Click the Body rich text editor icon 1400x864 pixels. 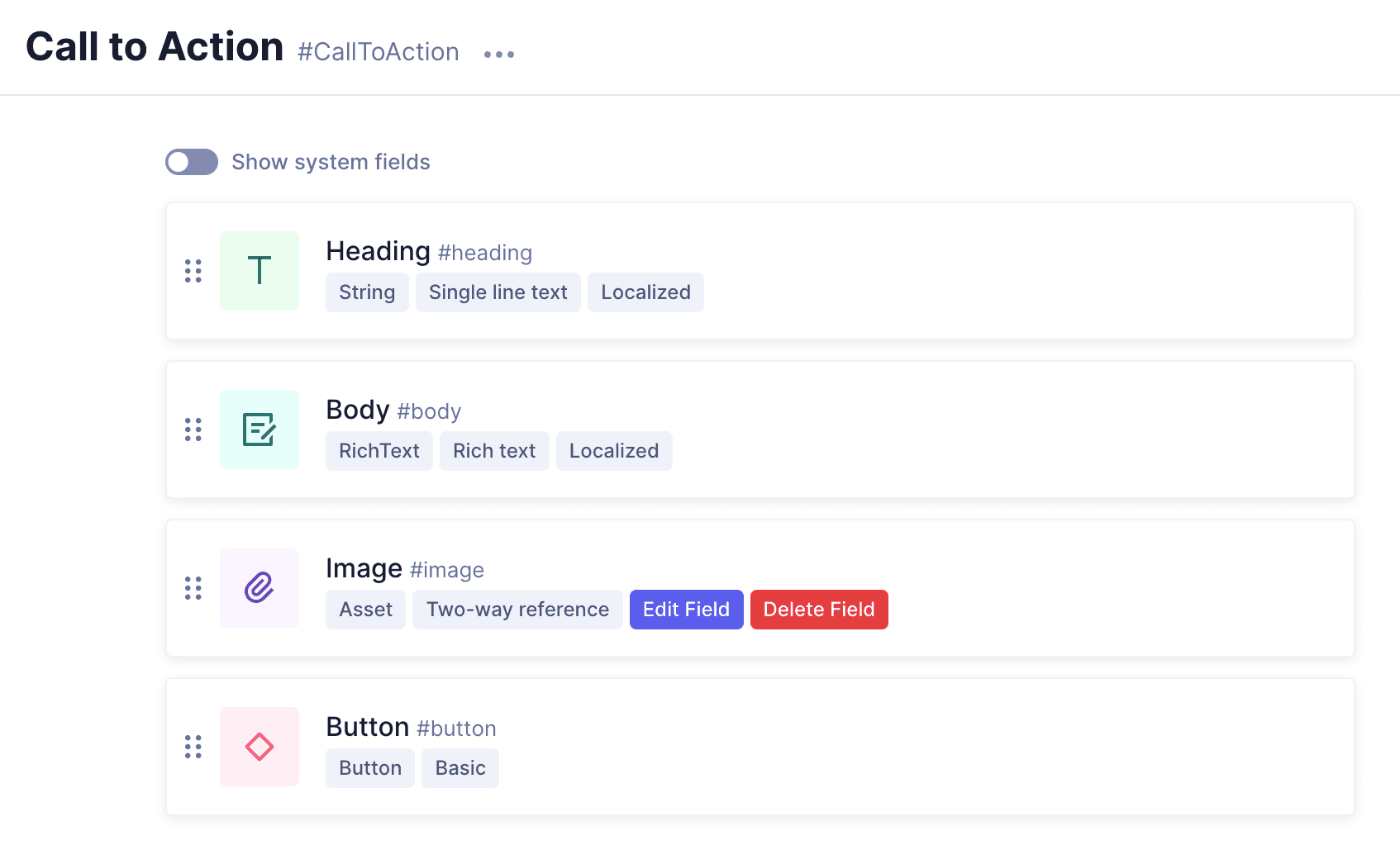pos(259,430)
